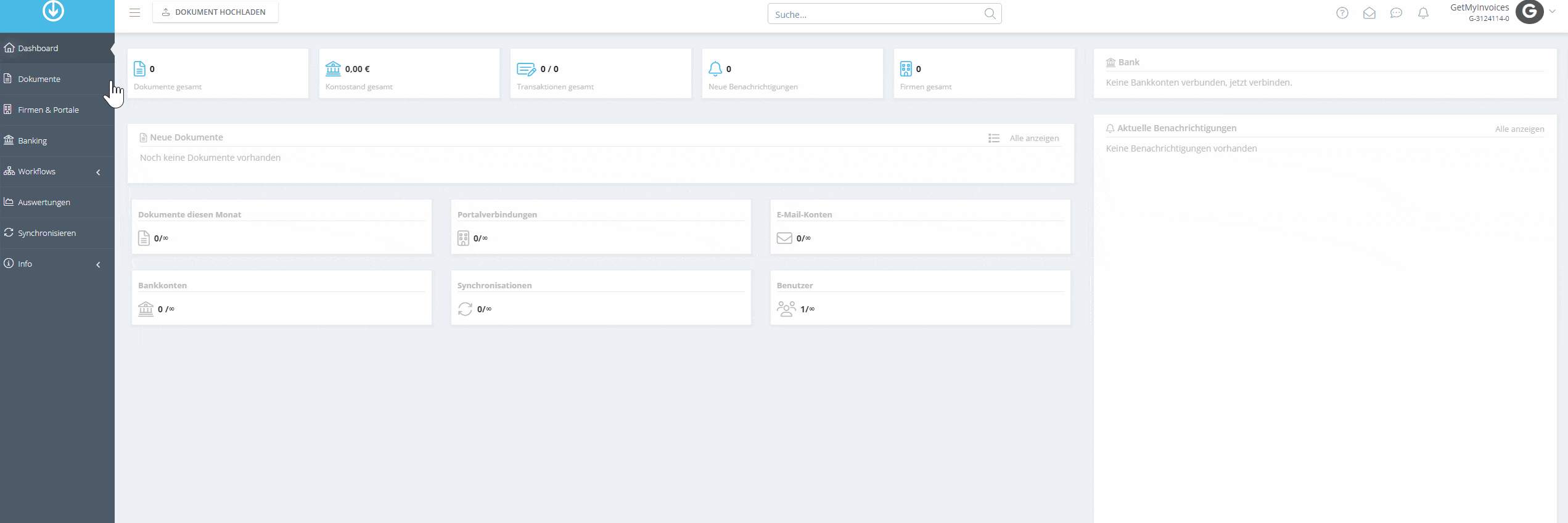Viewport: 1568px width, 523px height.
Task: Click the Aktuelle Benachrichtigungen heading
Action: (x=1176, y=128)
